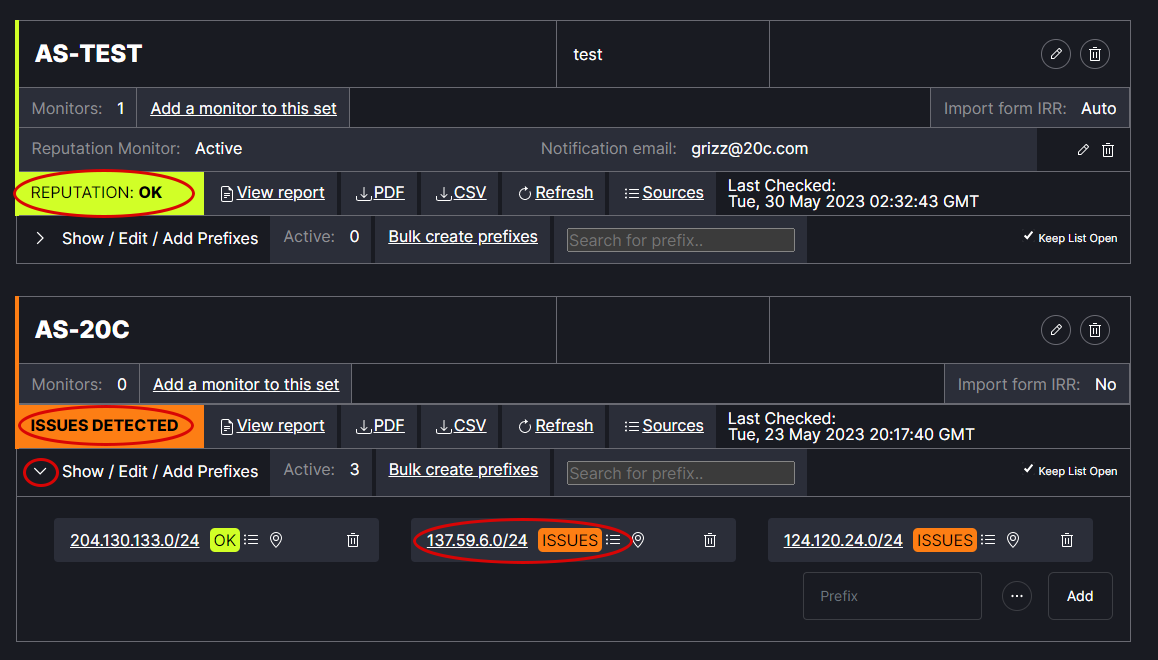
Task: Expand Show / Edit / Add Prefixes in AS-TEST
Action: pyautogui.click(x=40, y=238)
